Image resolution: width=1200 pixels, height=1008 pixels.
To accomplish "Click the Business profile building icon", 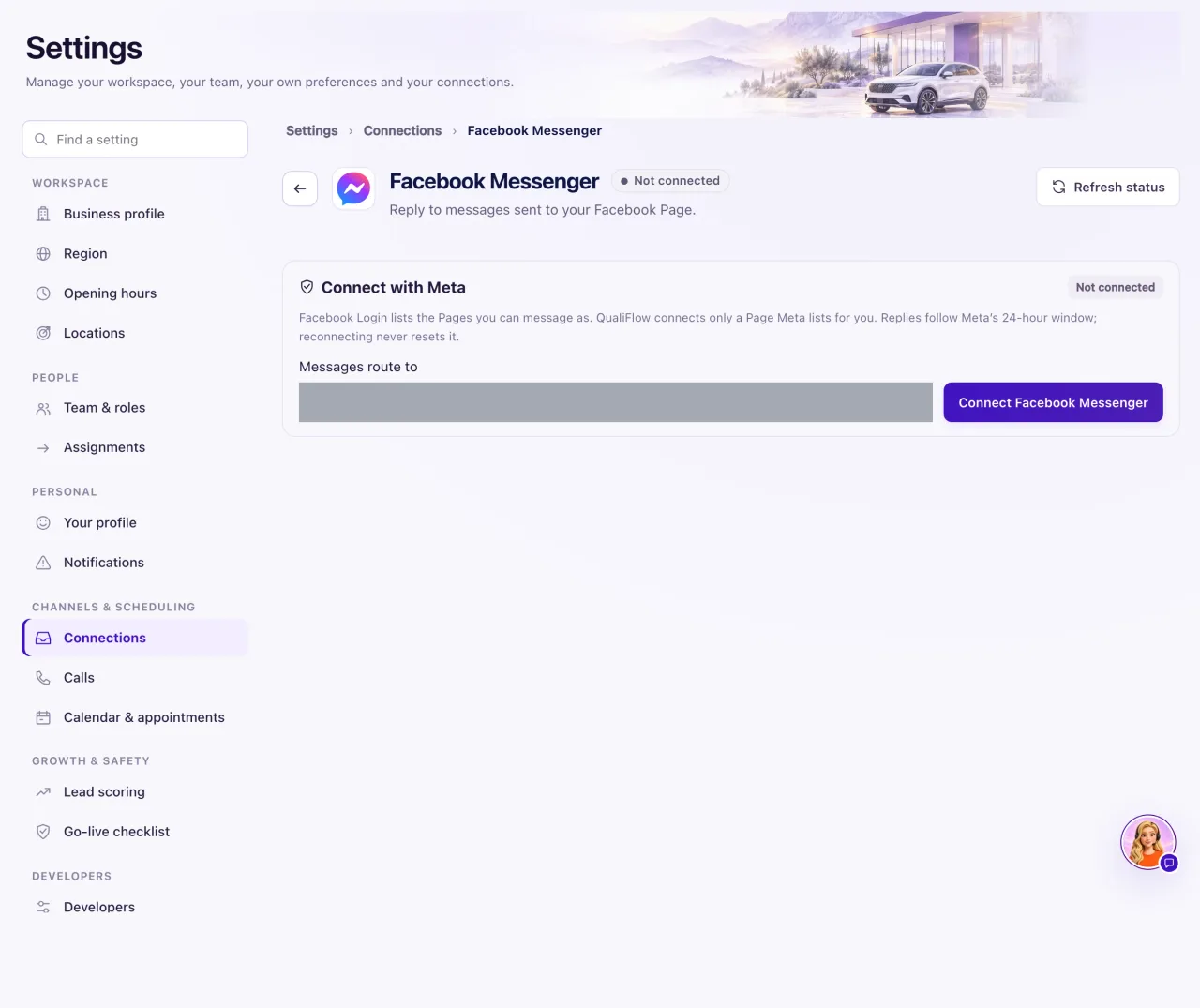I will 43,214.
